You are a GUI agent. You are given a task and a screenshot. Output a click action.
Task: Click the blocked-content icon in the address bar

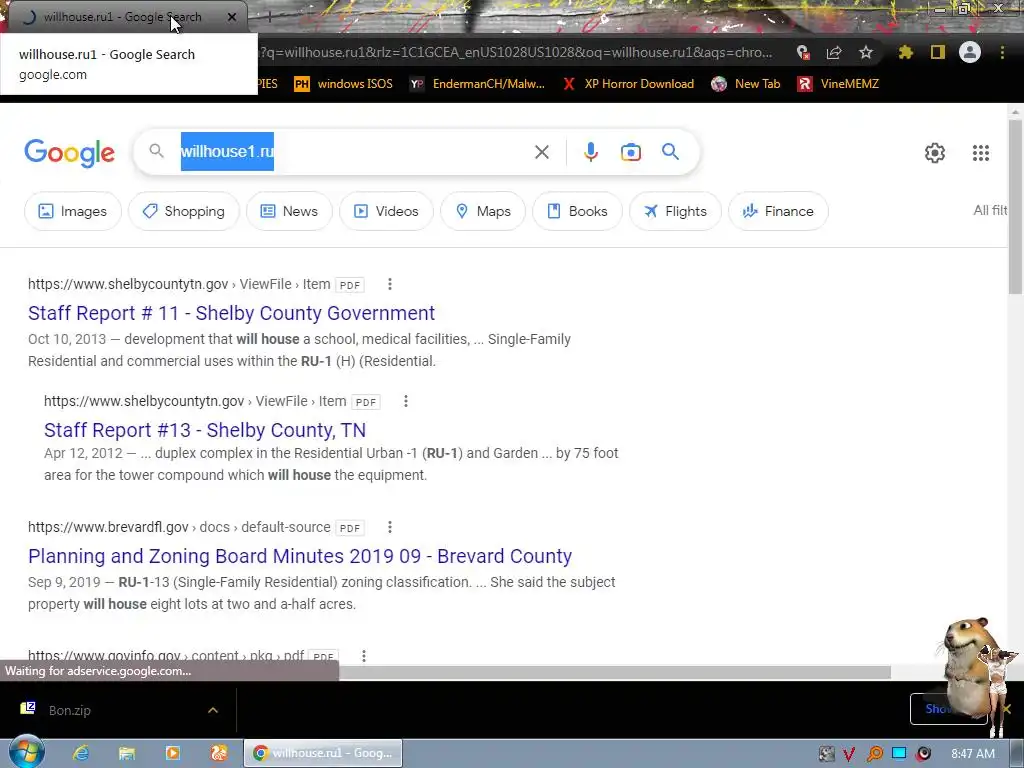tap(803, 52)
